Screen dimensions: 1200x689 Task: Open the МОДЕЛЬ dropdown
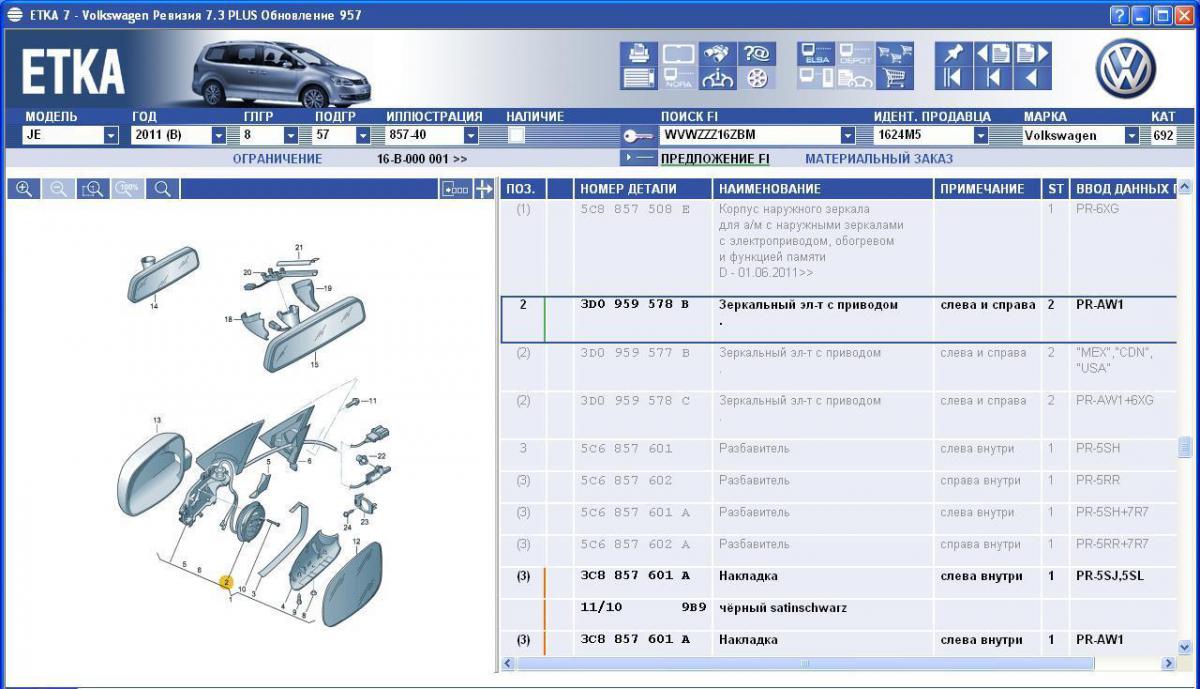(111, 136)
